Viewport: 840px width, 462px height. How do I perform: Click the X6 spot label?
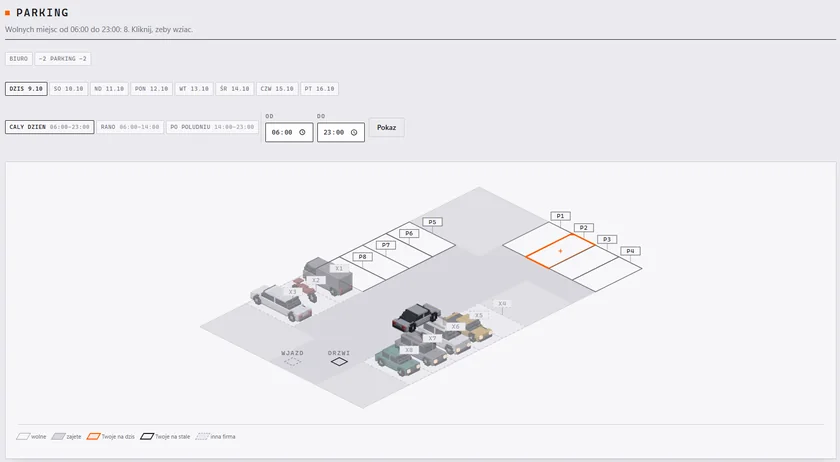(x=455, y=326)
